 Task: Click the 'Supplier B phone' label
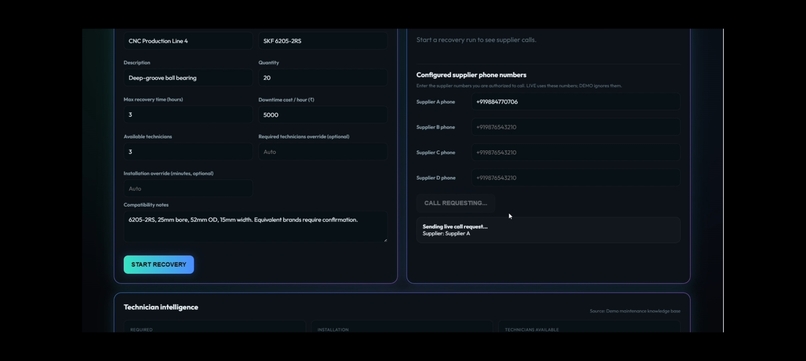coord(435,127)
